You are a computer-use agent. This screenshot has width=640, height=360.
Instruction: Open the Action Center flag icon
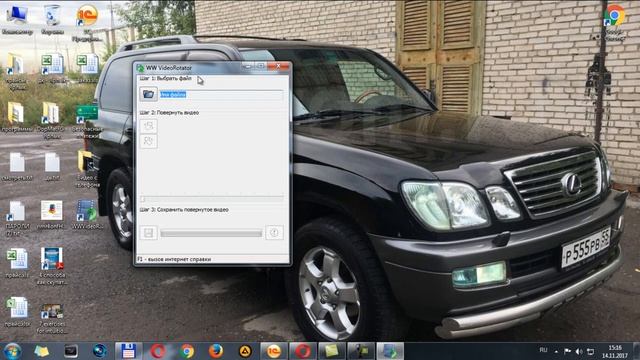(567, 351)
